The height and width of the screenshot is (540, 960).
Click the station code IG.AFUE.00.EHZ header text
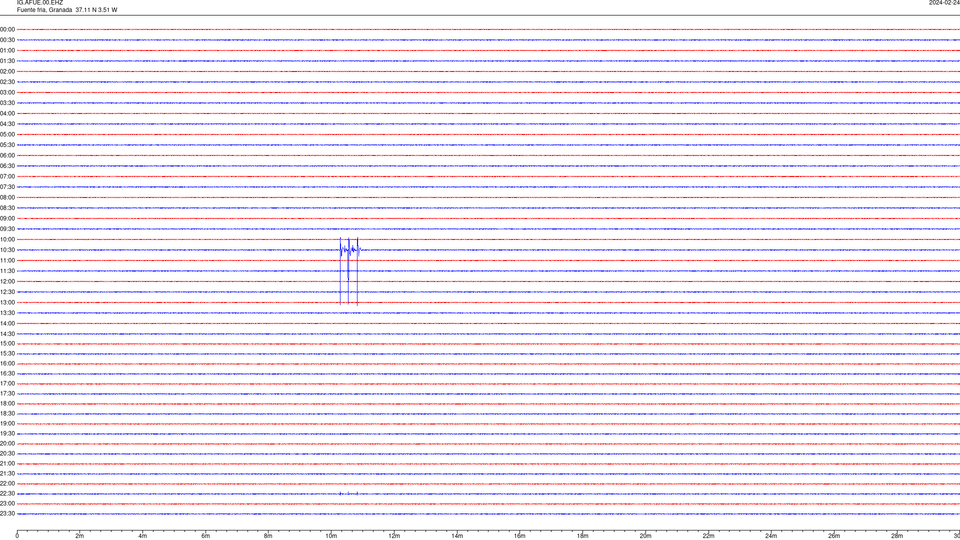(40, 2)
